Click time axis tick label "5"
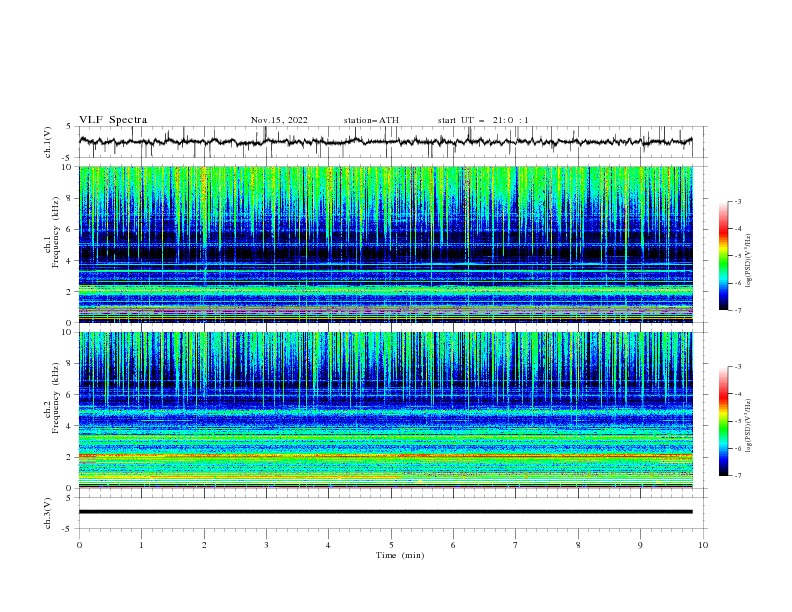Viewport: 792px width, 612px height. click(x=391, y=545)
